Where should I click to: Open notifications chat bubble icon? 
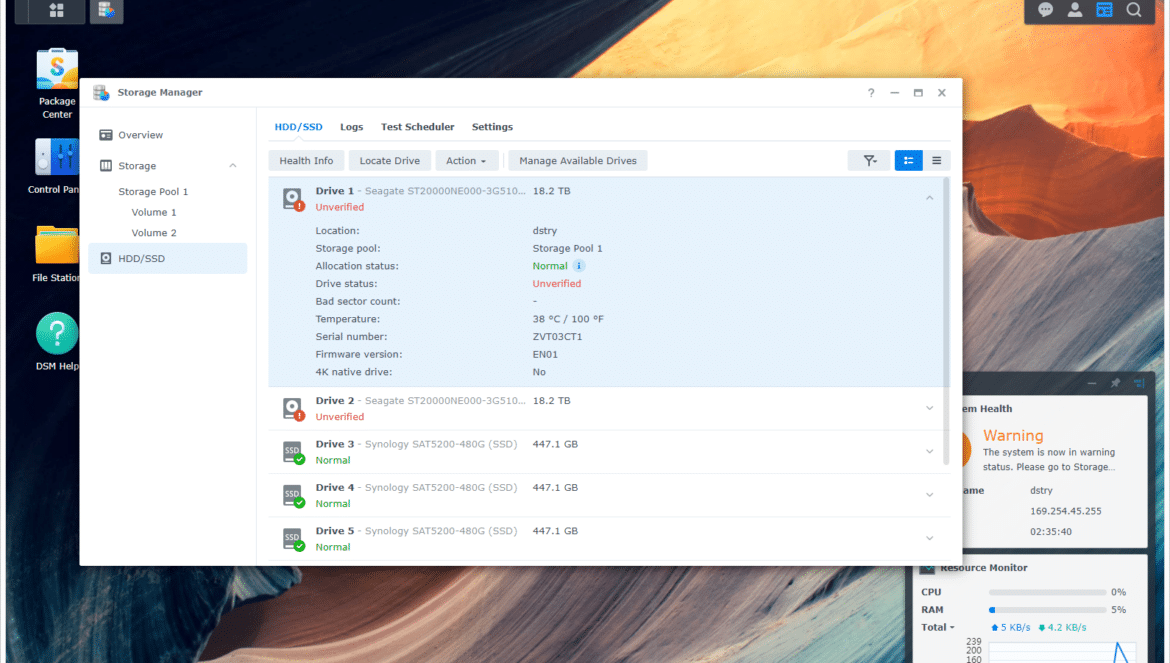(1045, 10)
